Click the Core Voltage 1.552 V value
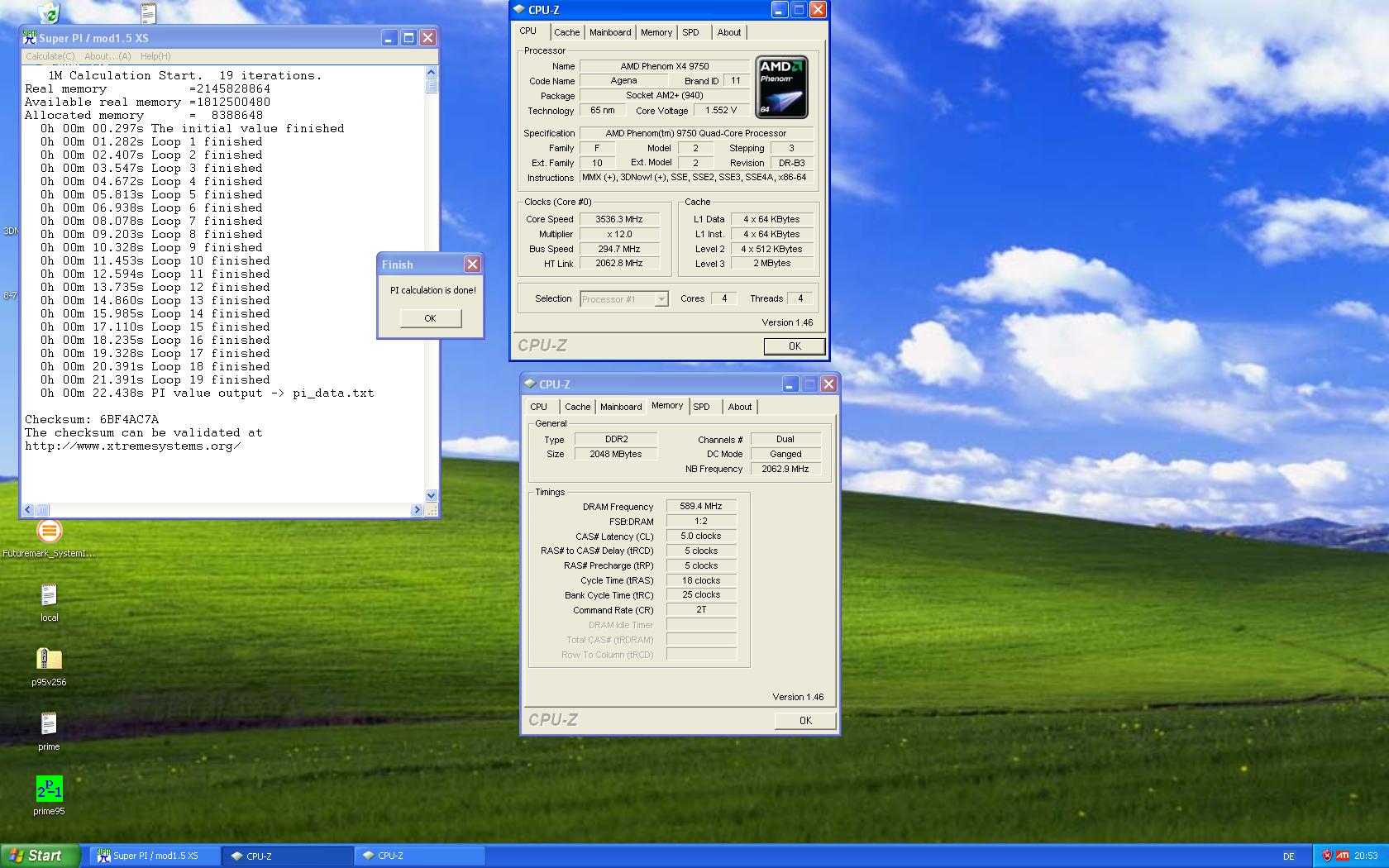Screen dimensions: 1389x868 coord(721,110)
